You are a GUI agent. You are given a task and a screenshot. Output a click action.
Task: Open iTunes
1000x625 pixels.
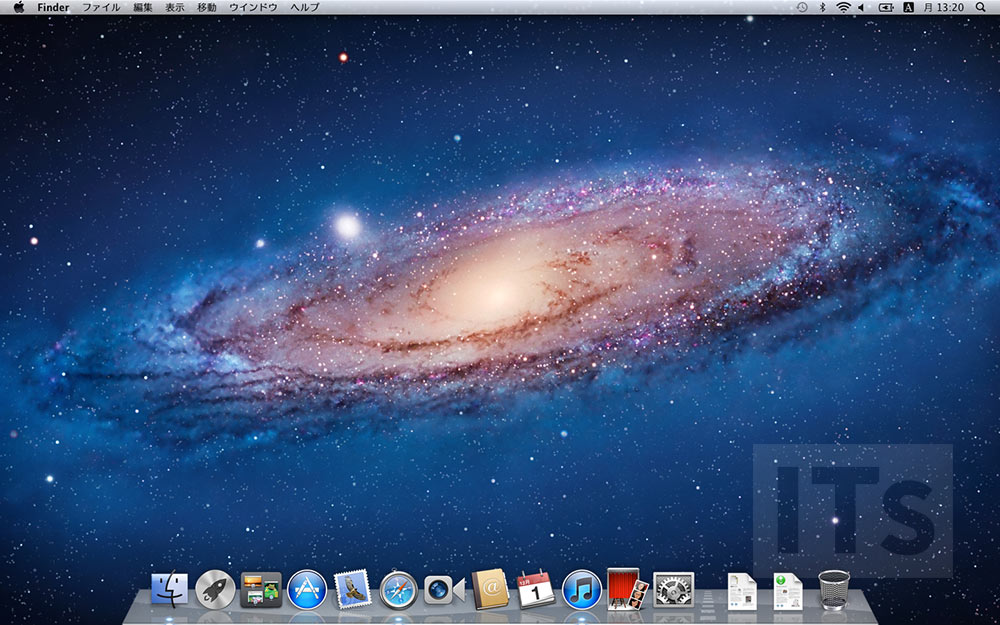pyautogui.click(x=580, y=590)
